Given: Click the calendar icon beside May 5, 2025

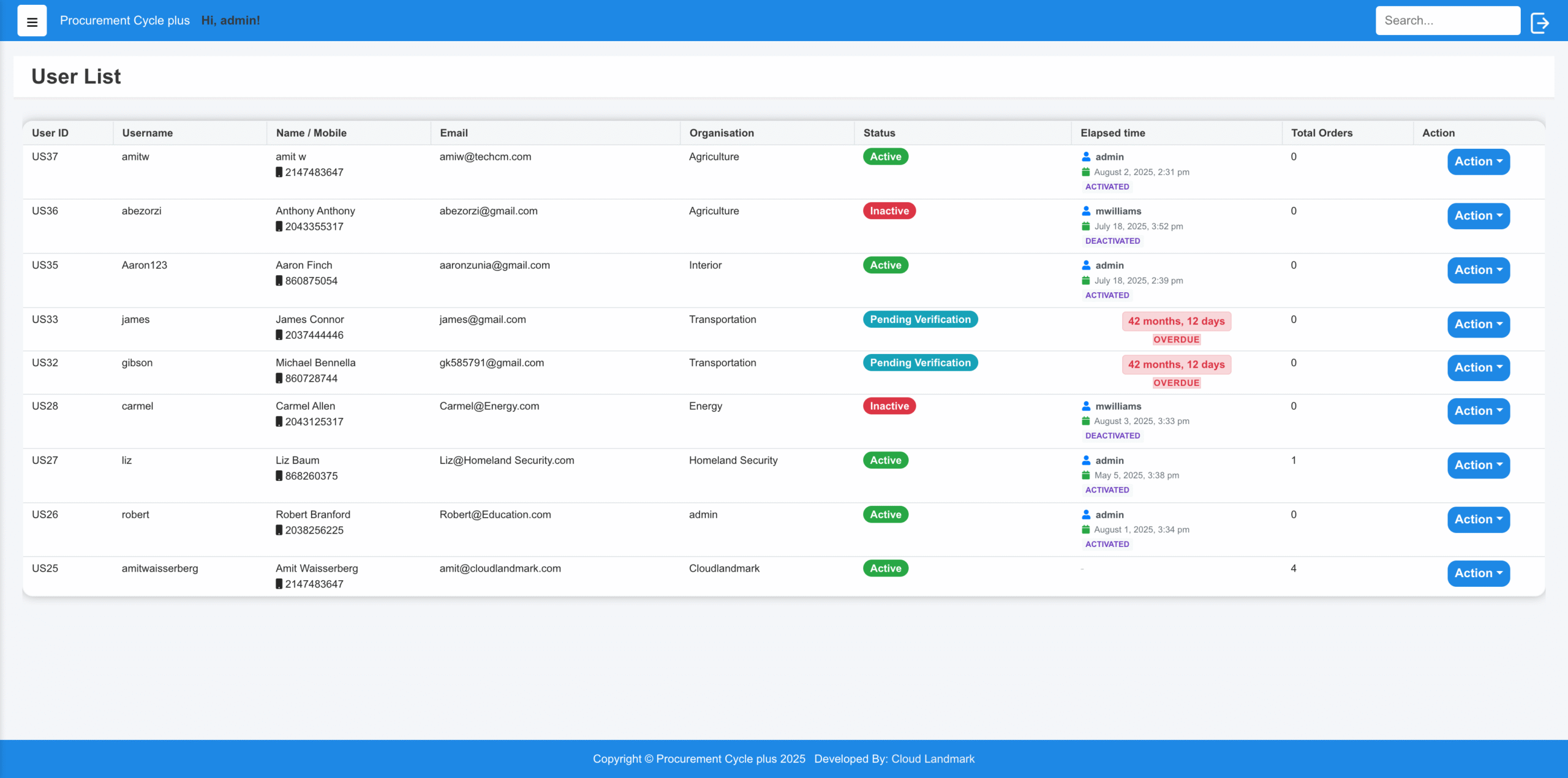Looking at the screenshot, I should coord(1085,475).
